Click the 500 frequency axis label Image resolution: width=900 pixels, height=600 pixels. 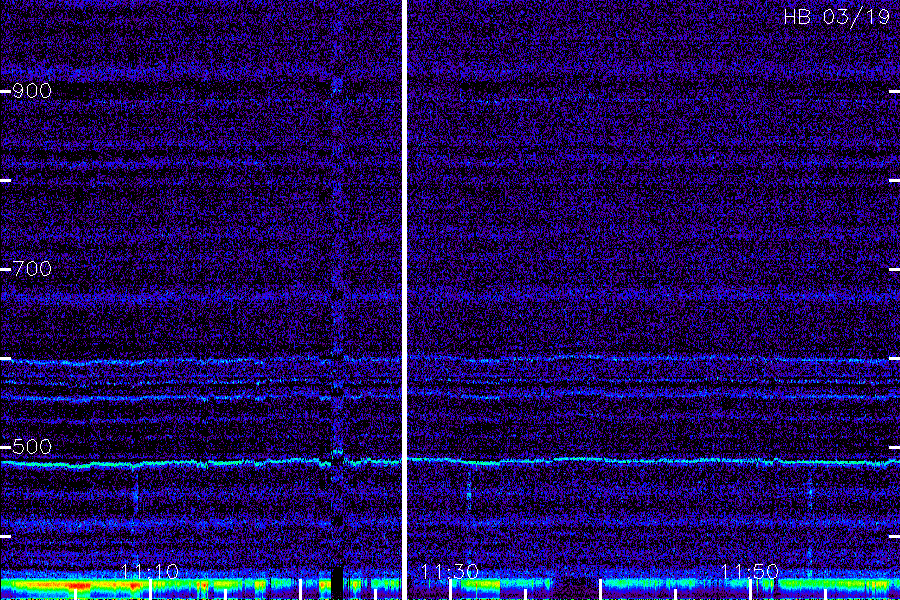(32, 447)
